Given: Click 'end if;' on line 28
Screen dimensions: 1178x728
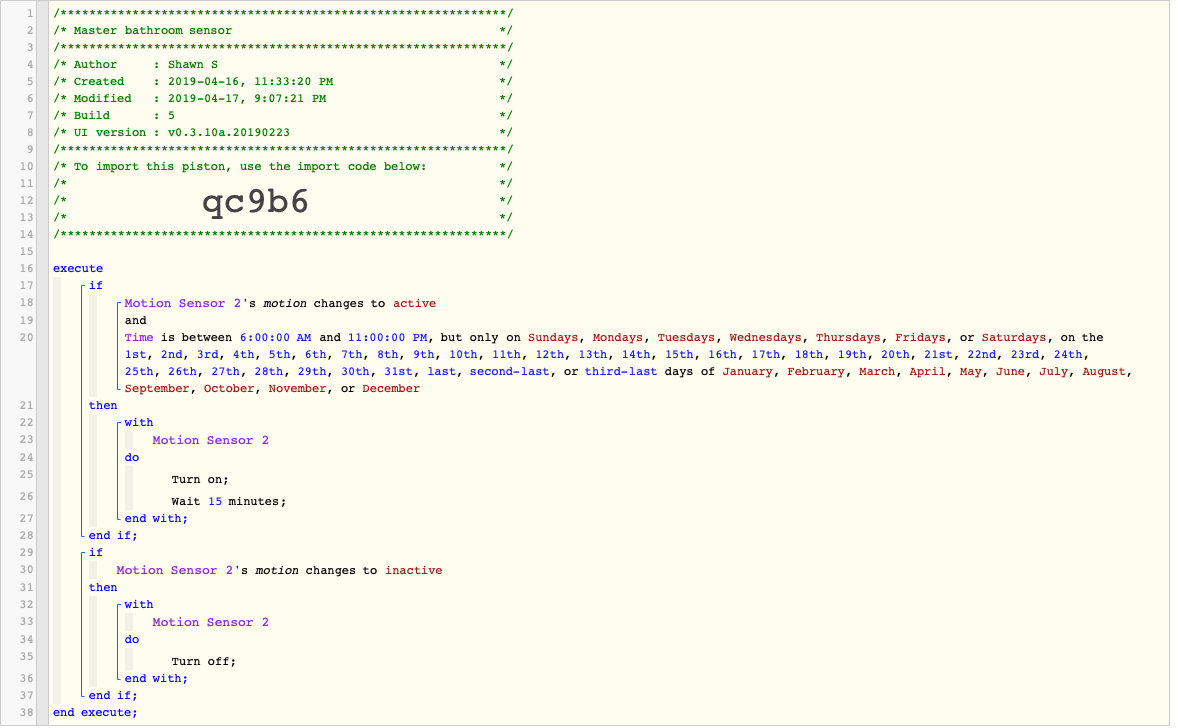Looking at the screenshot, I should tap(113, 536).
